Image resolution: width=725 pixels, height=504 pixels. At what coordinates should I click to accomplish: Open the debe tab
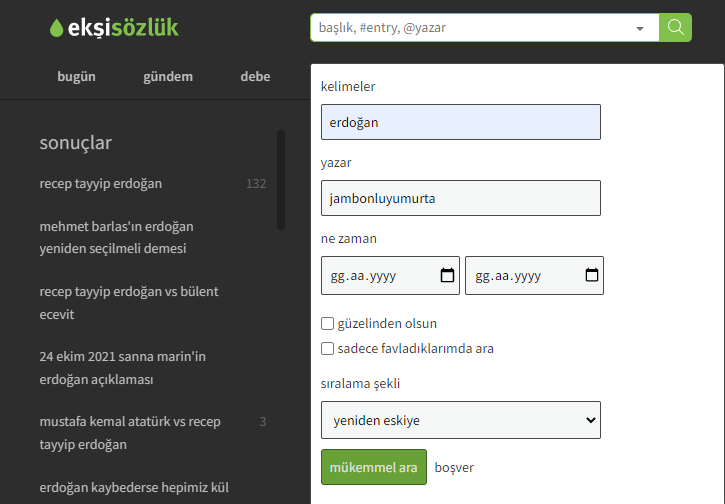point(255,76)
